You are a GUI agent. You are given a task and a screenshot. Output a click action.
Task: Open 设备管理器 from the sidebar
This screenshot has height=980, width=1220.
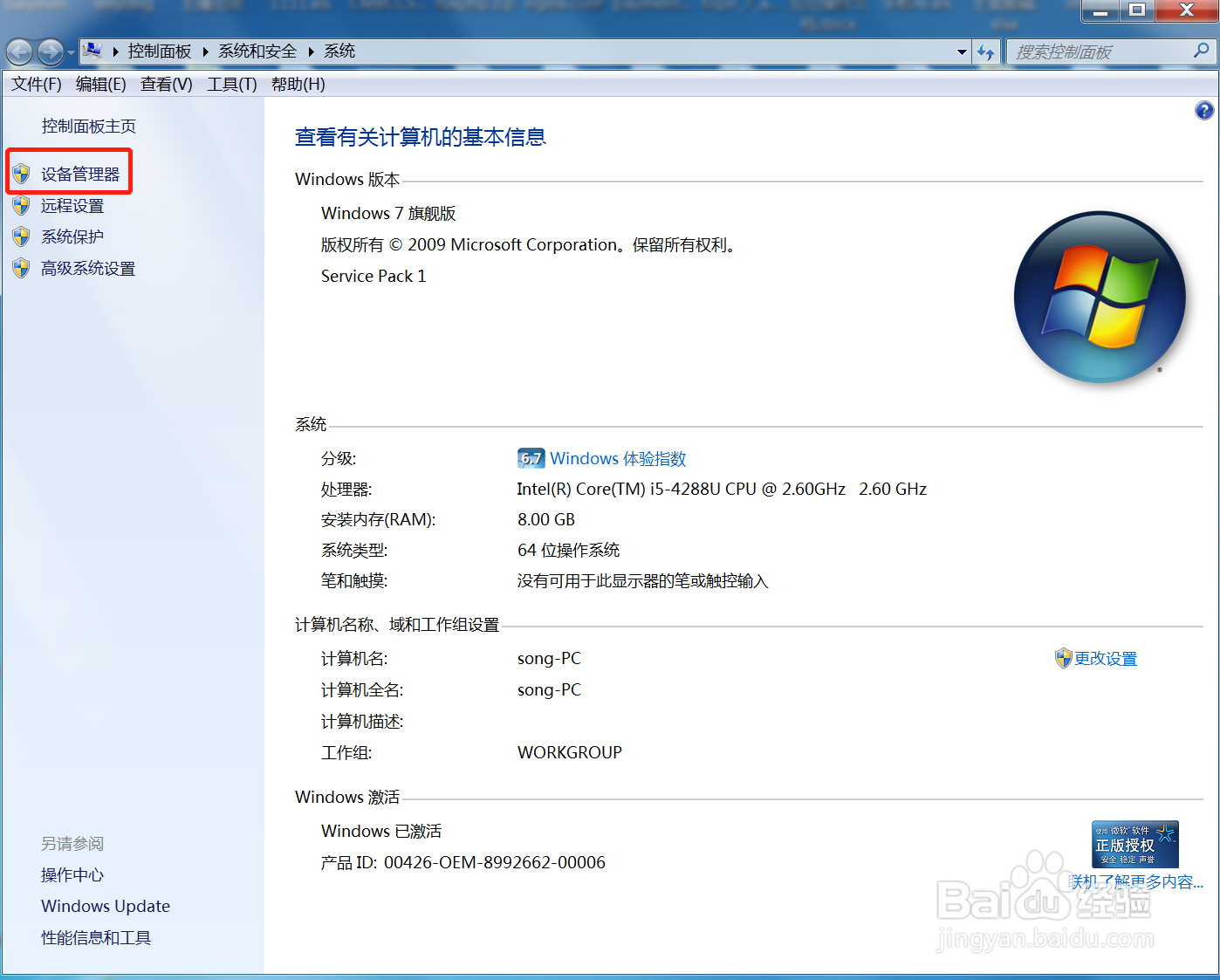pos(81,173)
